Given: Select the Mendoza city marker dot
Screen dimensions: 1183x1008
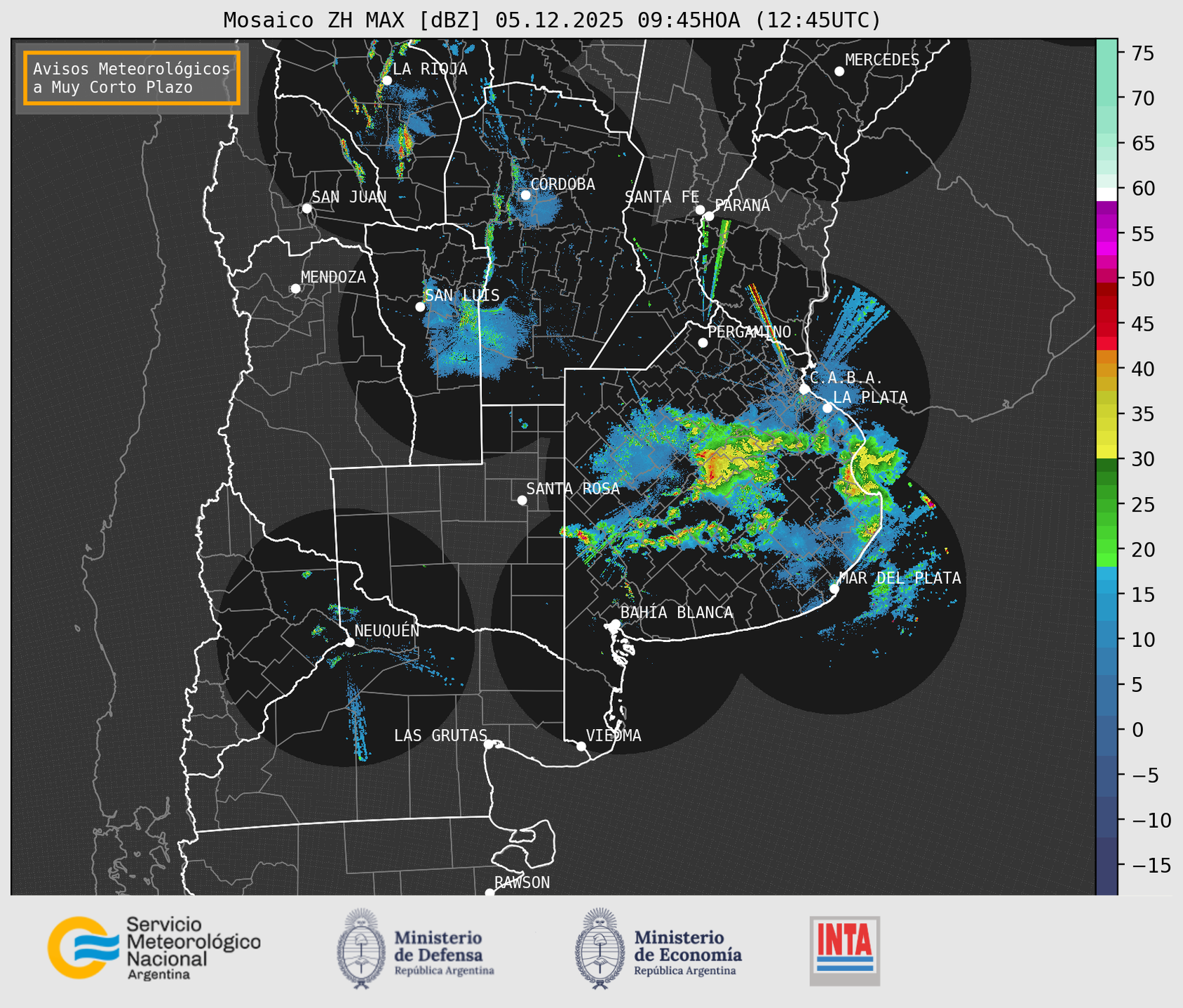Looking at the screenshot, I should pos(295,289).
